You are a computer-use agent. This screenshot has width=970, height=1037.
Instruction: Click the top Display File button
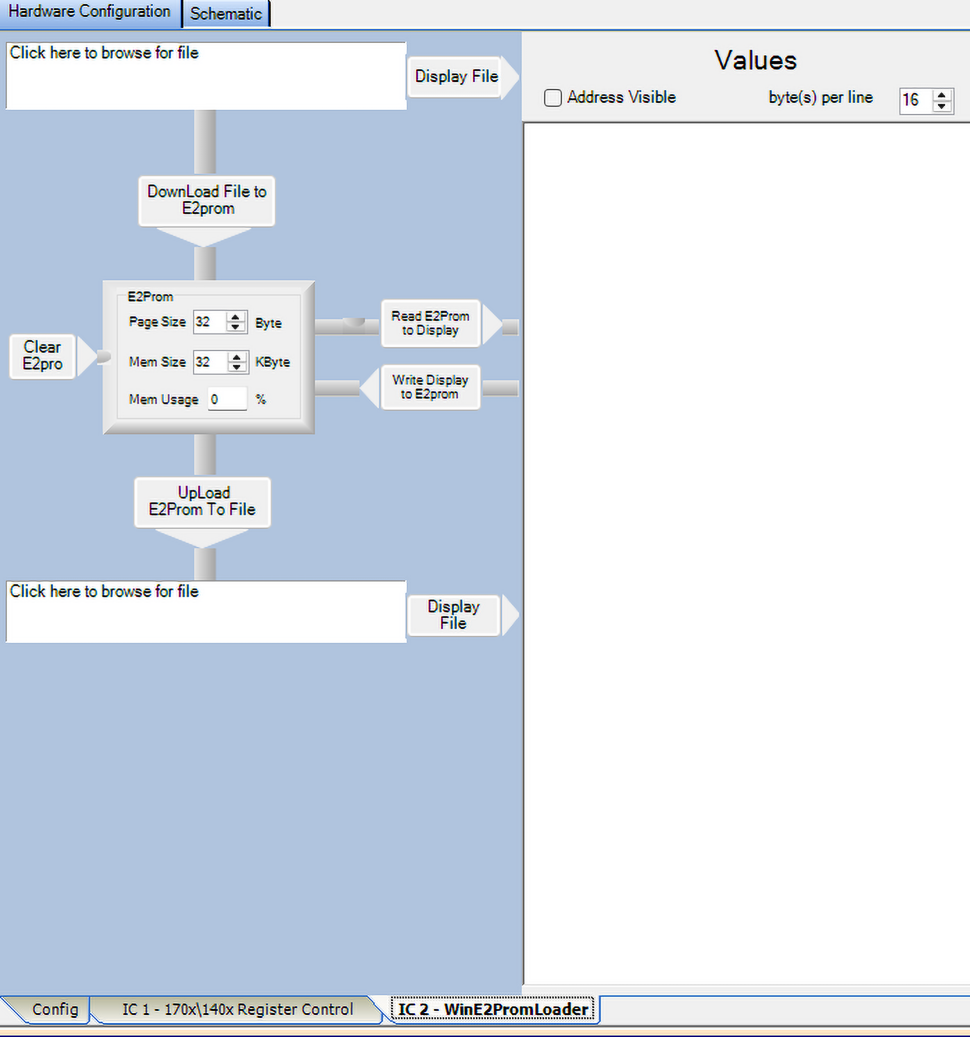[456, 76]
